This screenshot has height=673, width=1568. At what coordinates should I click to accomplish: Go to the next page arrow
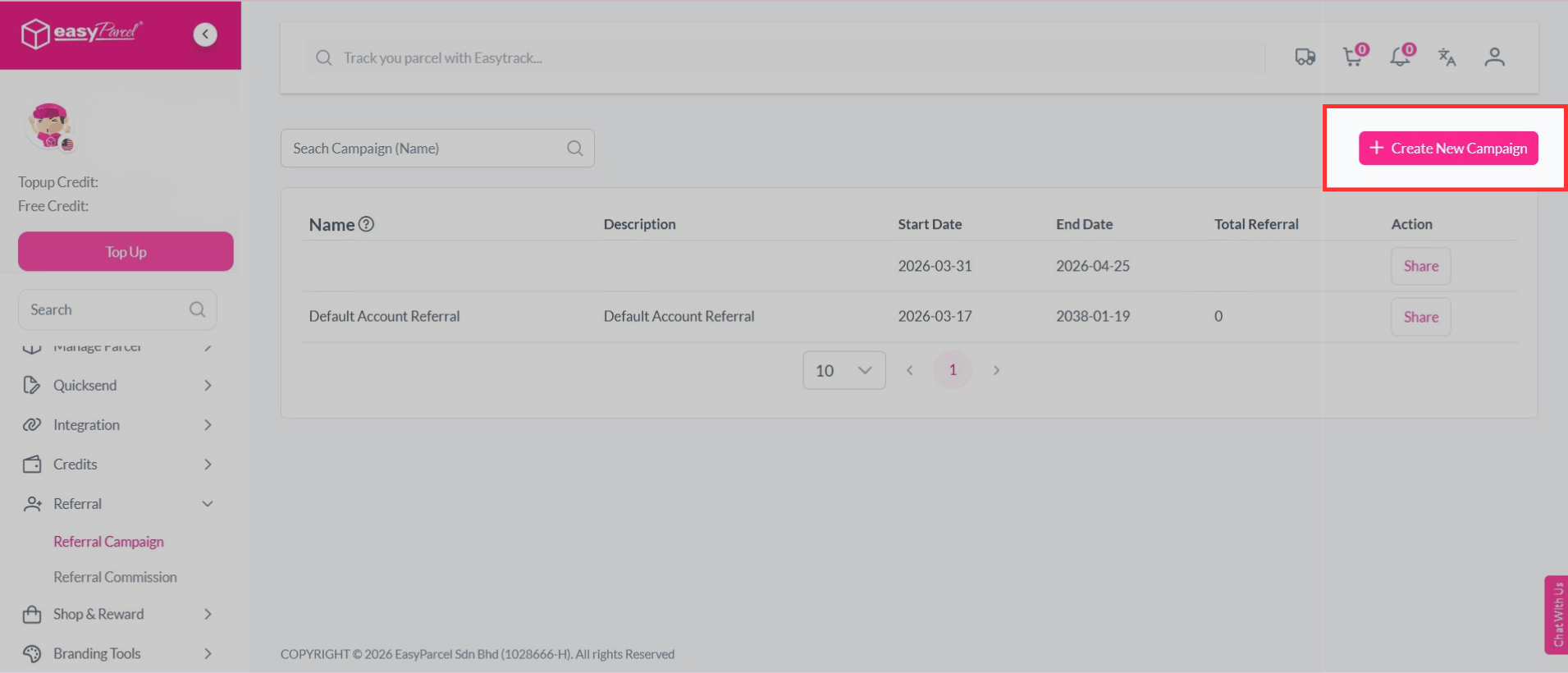pos(996,370)
